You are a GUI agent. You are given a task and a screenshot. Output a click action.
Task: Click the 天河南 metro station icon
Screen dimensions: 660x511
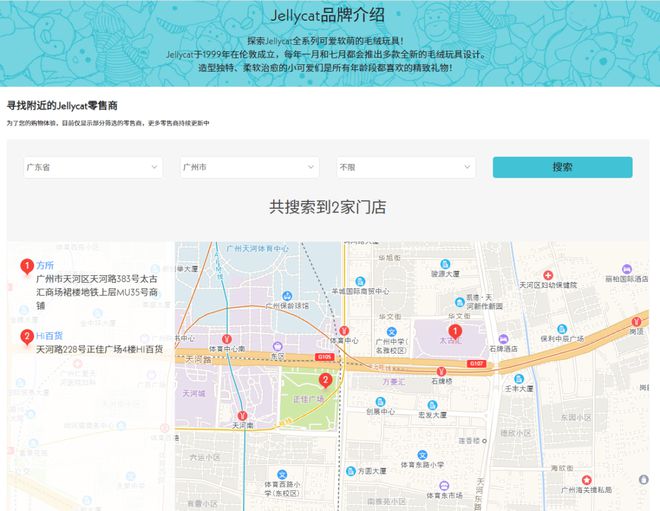click(x=242, y=416)
